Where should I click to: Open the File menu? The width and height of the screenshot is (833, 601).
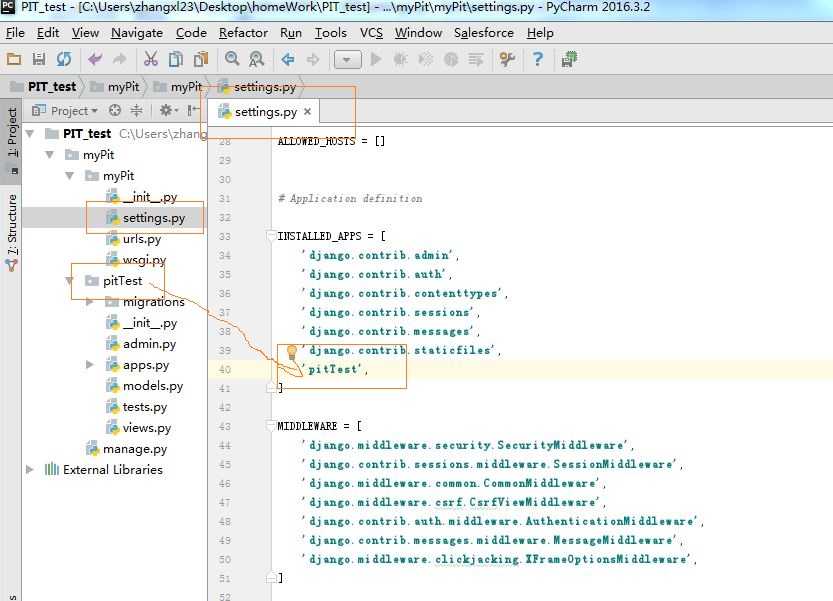click(x=15, y=33)
